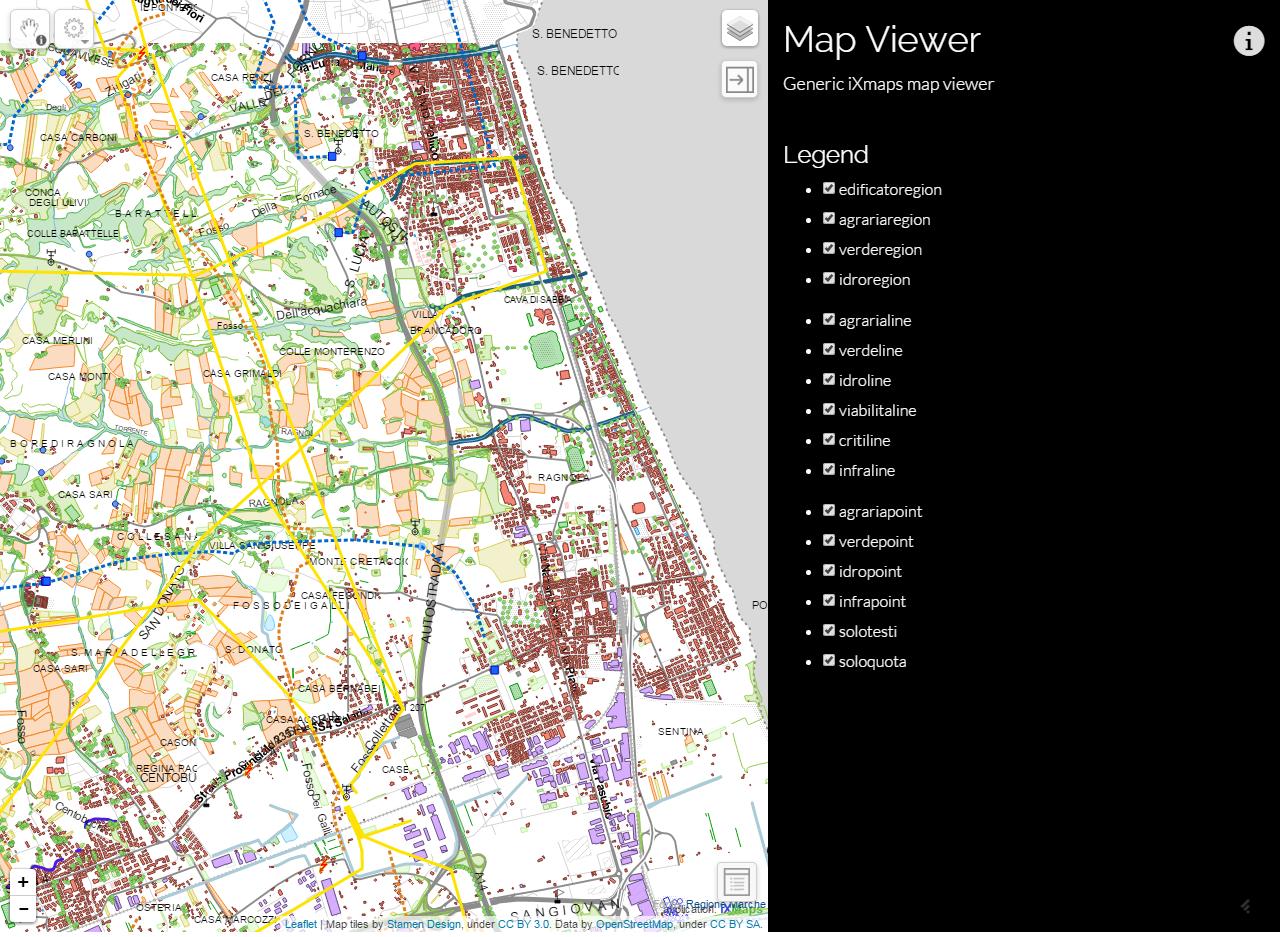Toggle the idroregion layer checkbox
The height and width of the screenshot is (937, 1280).
829,278
